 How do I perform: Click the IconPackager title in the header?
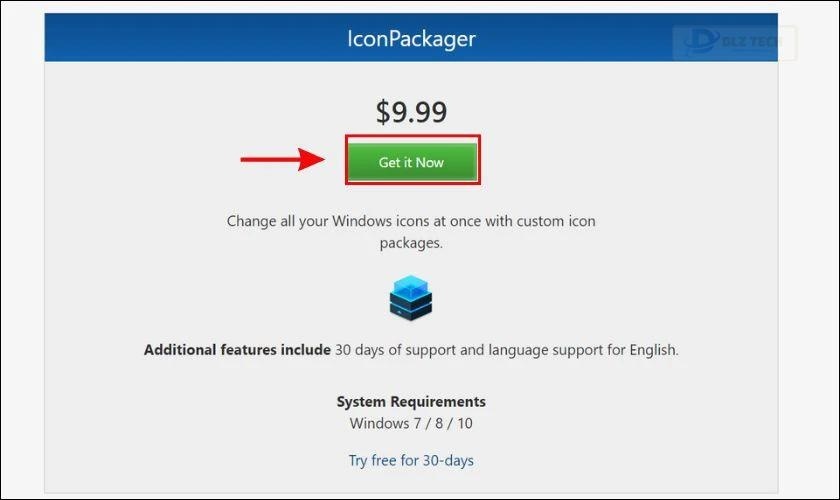click(411, 40)
